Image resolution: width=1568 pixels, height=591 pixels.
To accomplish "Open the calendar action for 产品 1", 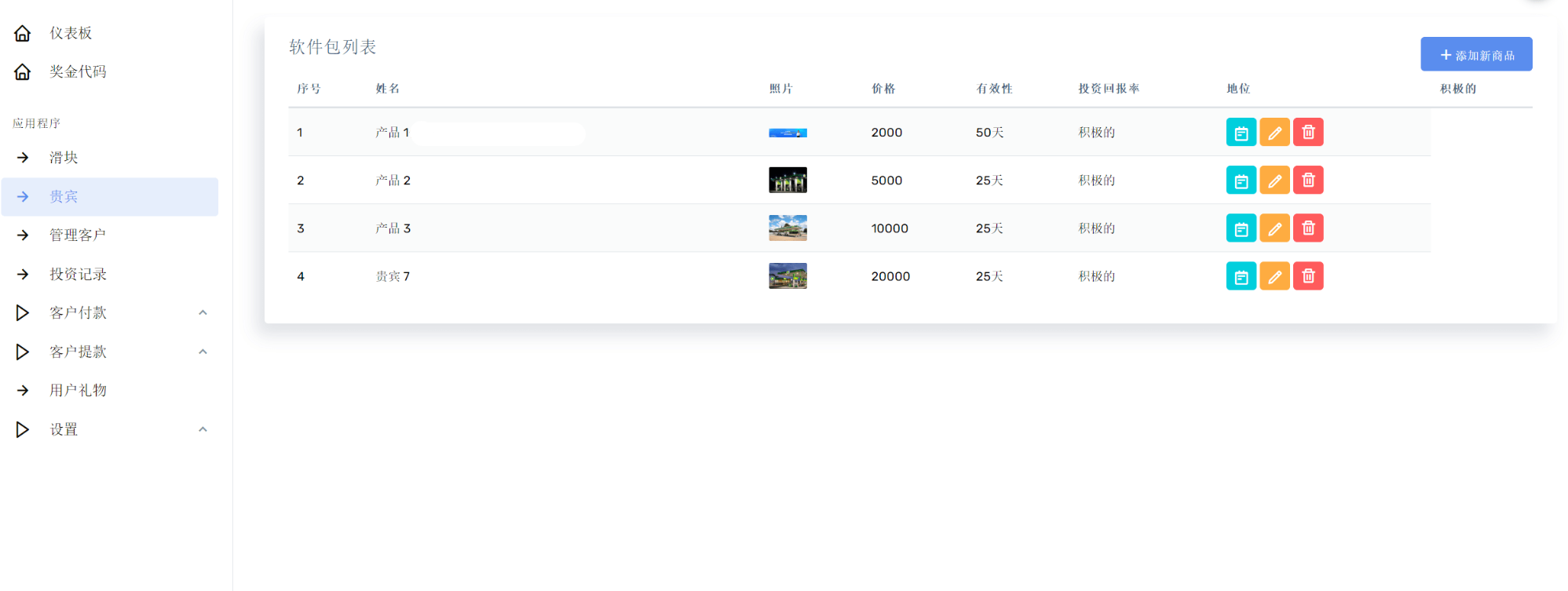I will [x=1241, y=133].
